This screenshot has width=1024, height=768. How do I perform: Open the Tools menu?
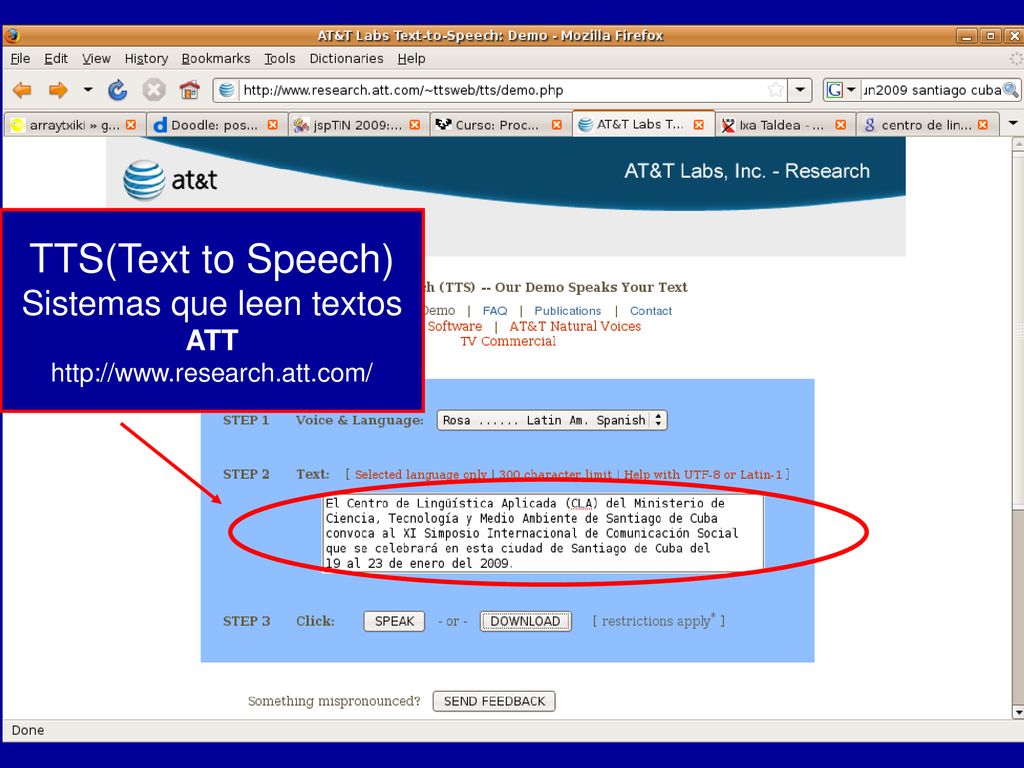pos(280,58)
